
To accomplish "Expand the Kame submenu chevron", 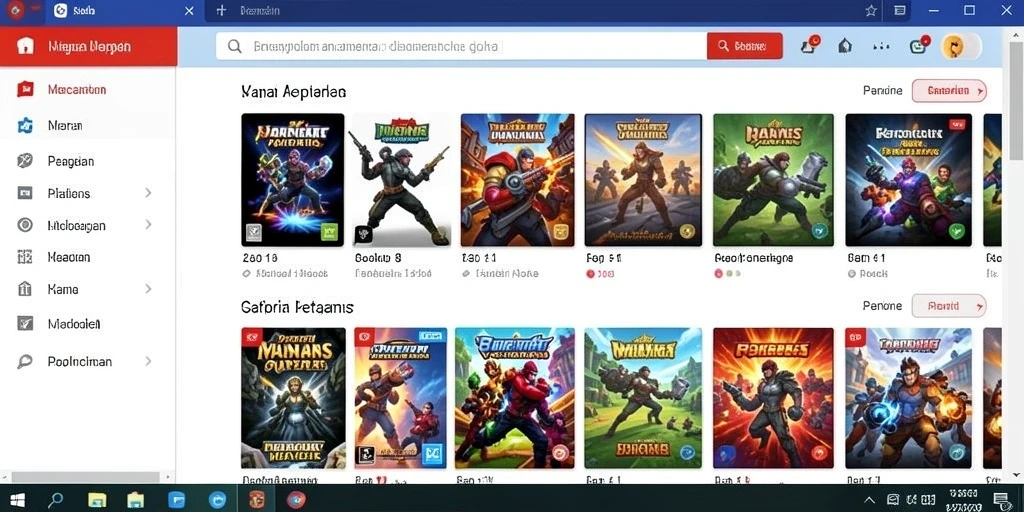I will point(148,289).
